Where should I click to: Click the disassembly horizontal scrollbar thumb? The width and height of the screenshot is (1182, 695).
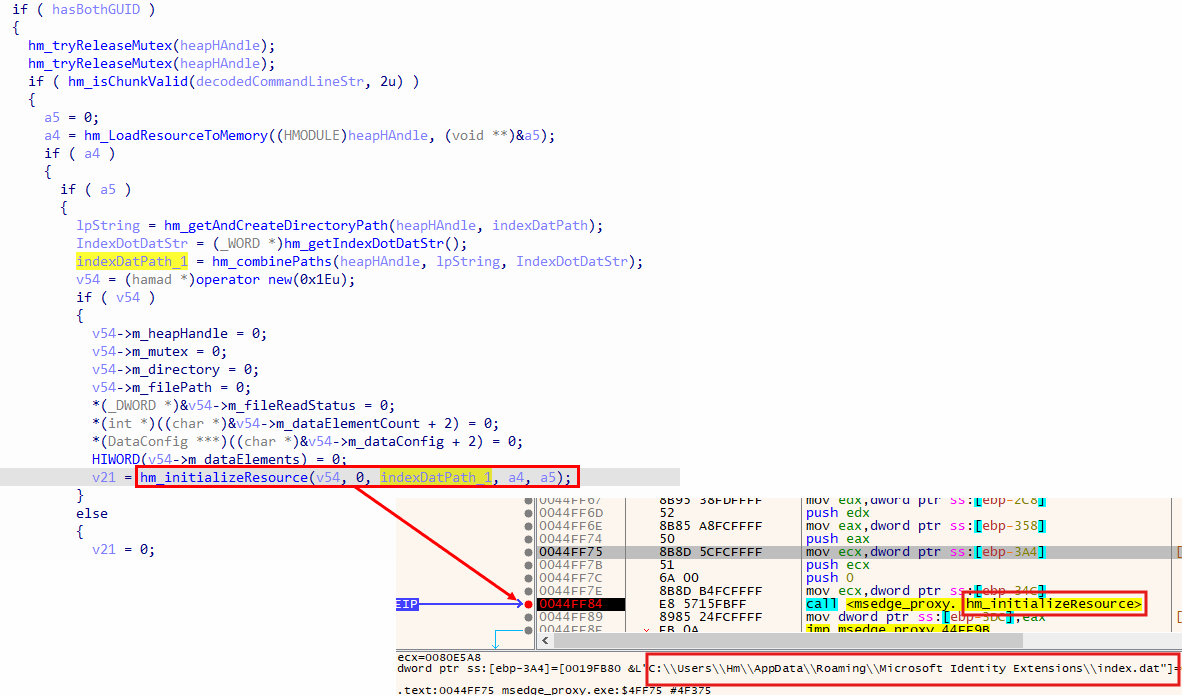(x=788, y=640)
